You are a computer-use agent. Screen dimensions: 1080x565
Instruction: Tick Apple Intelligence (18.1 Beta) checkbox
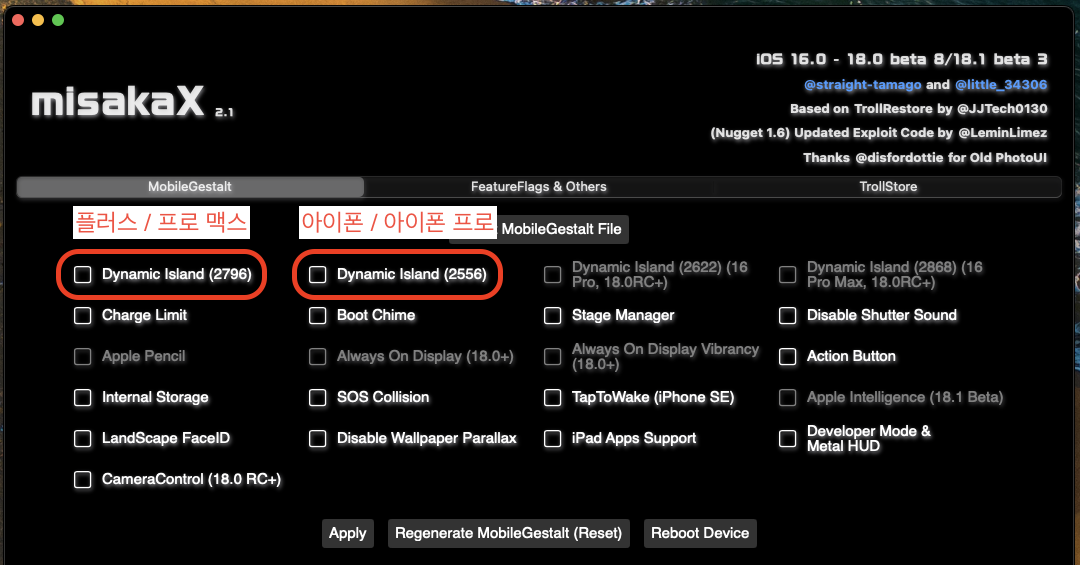[x=787, y=397]
